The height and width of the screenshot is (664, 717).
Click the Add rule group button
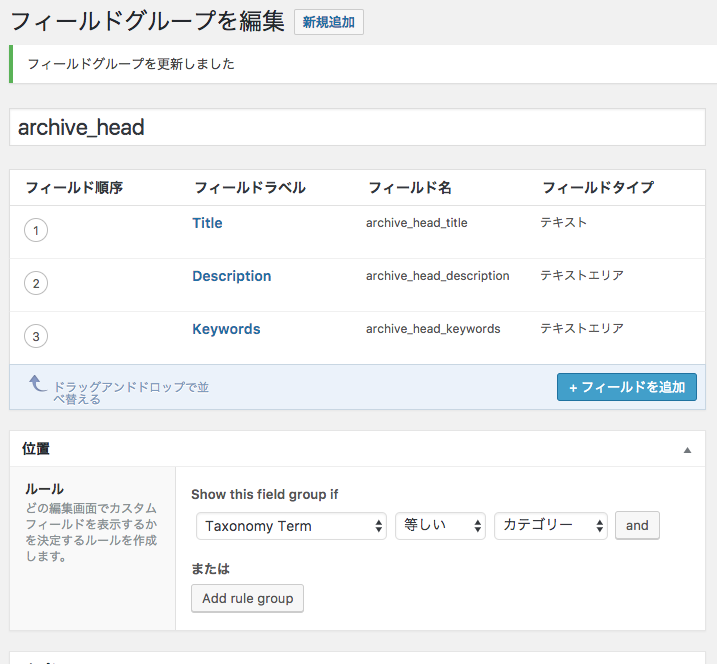(247, 598)
